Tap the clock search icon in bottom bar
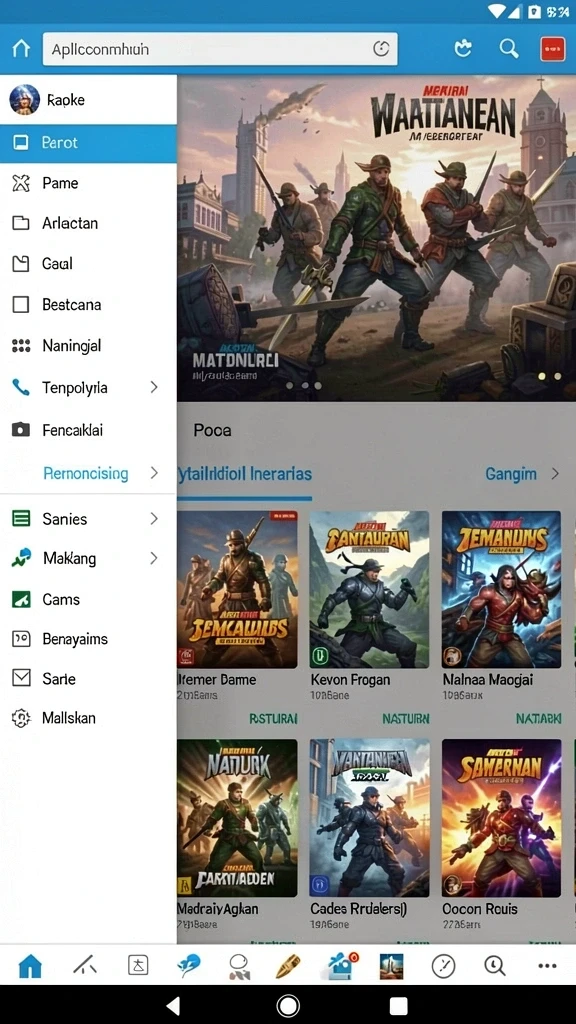This screenshot has width=576, height=1024. [x=494, y=965]
